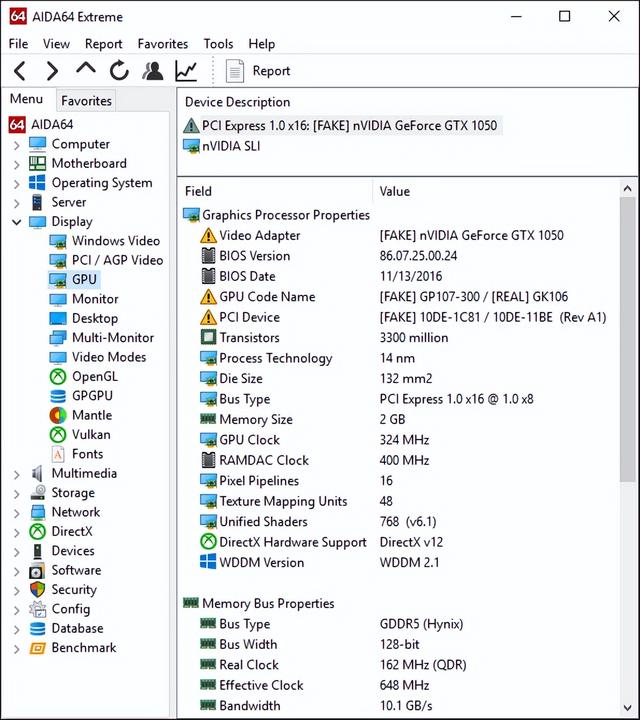Expand the Devices tree node
Viewport: 640px width, 720px height.
click(x=17, y=552)
